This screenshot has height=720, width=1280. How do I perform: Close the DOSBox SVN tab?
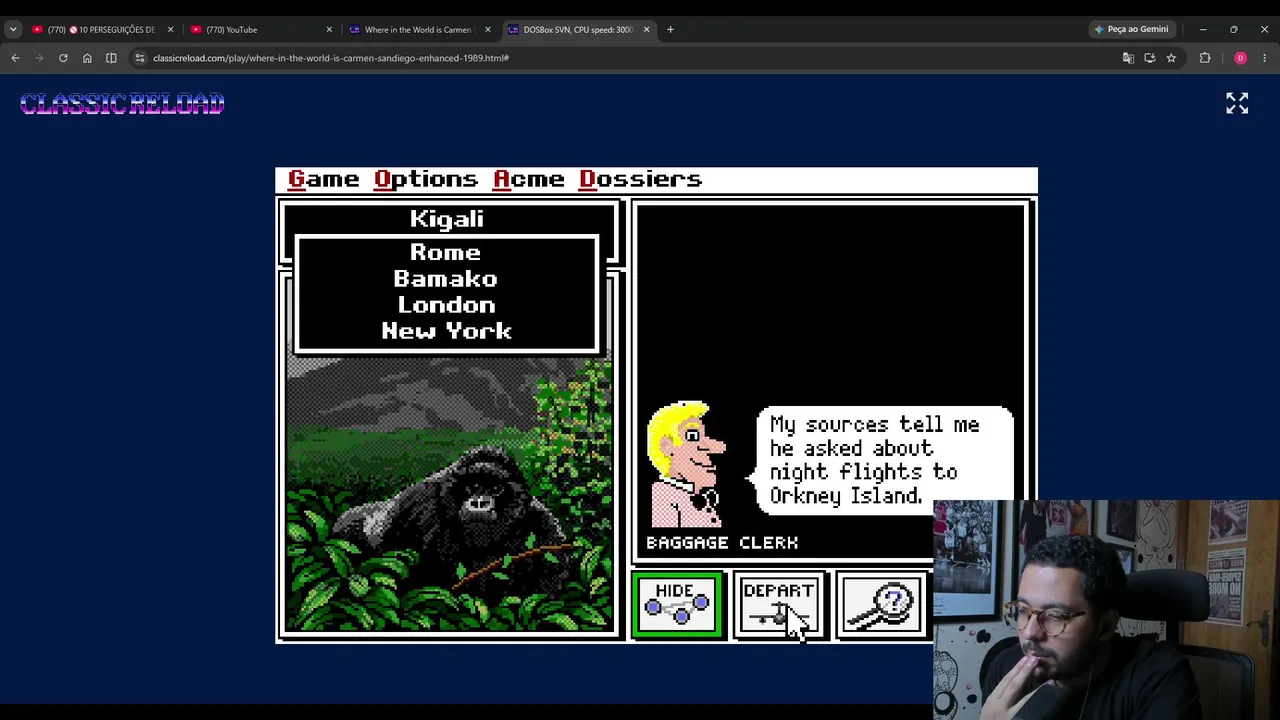(x=646, y=30)
